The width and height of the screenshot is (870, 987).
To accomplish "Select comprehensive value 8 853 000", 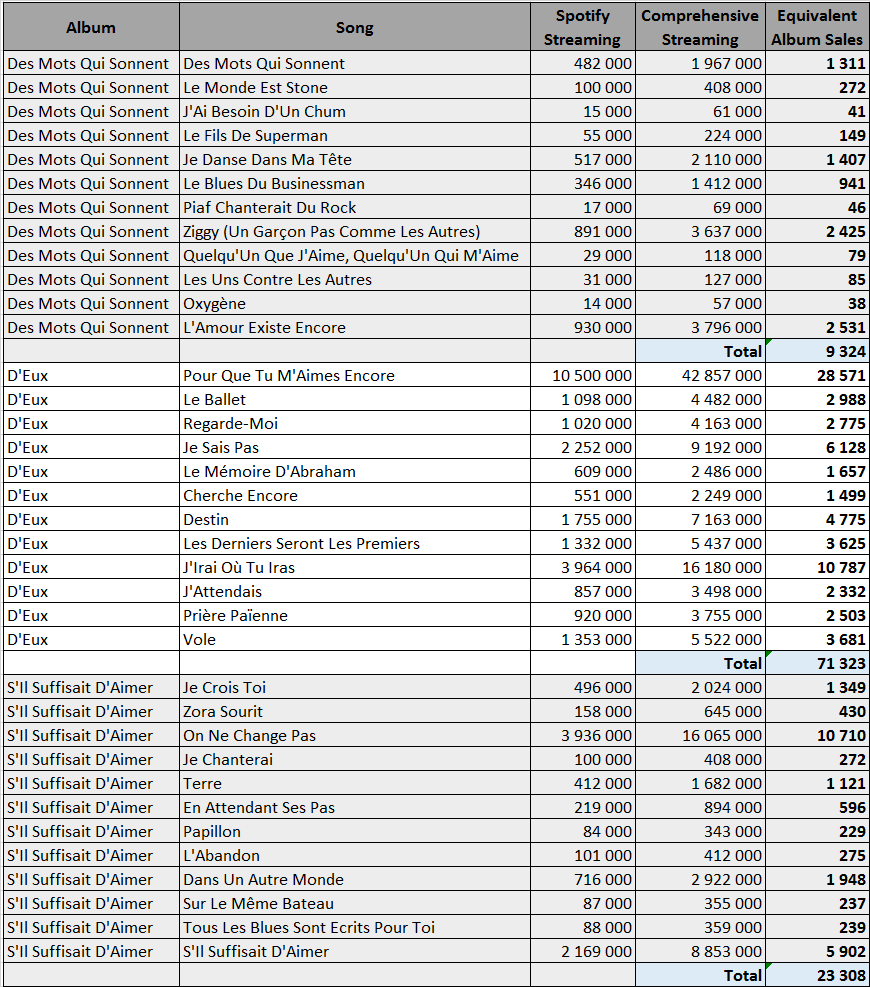I will pyautogui.click(x=700, y=952).
